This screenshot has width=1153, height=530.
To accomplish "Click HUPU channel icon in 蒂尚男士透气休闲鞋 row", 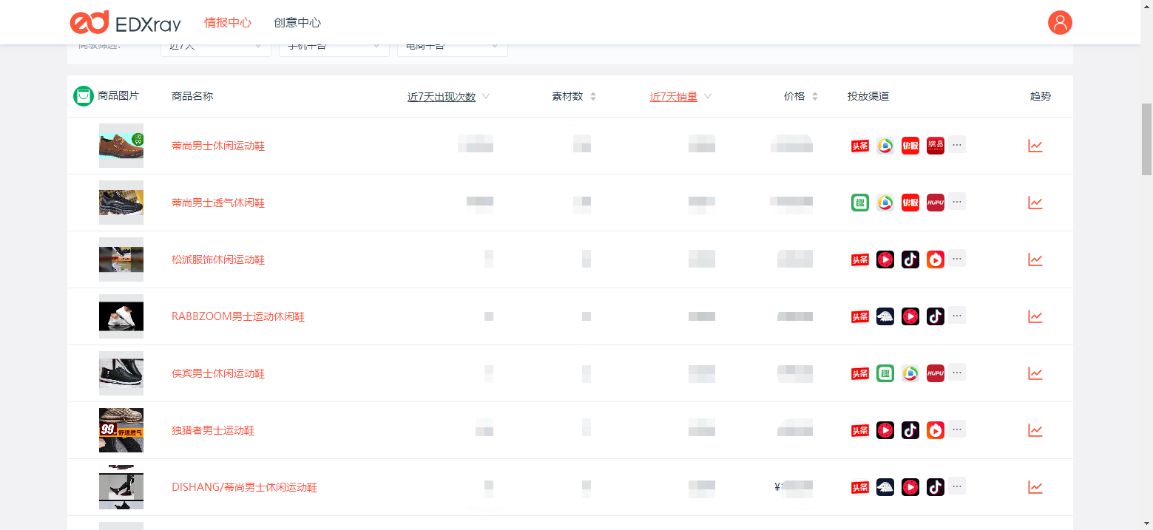I will point(935,202).
